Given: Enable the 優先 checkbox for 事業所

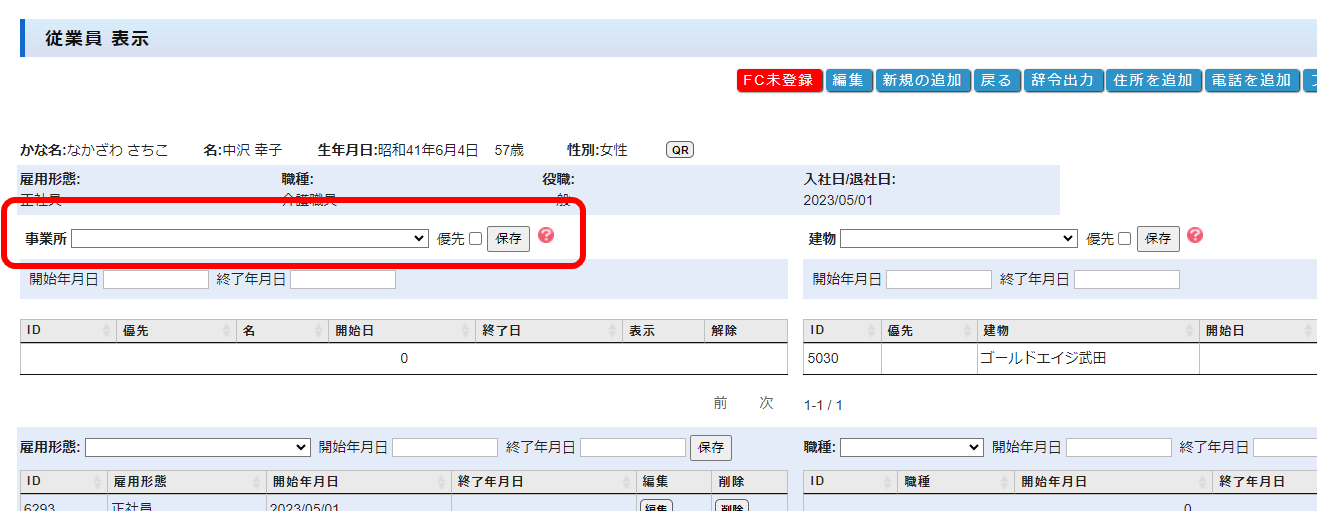Looking at the screenshot, I should click(x=475, y=239).
